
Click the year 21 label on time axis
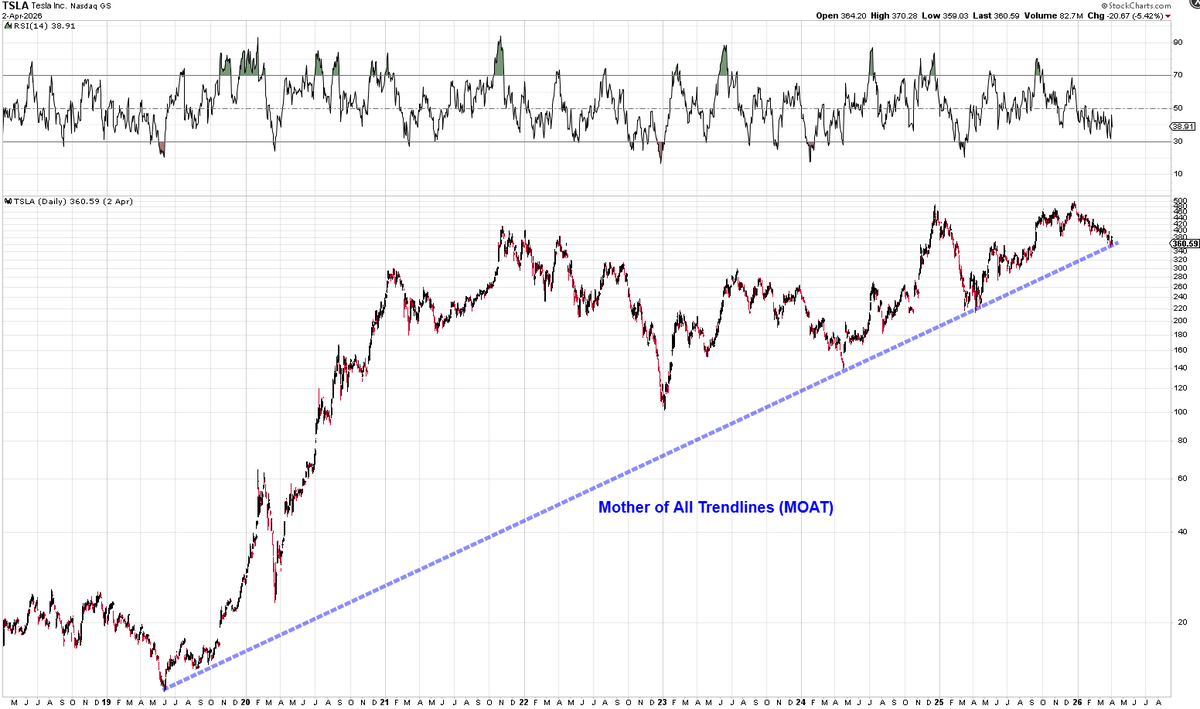pos(384,703)
